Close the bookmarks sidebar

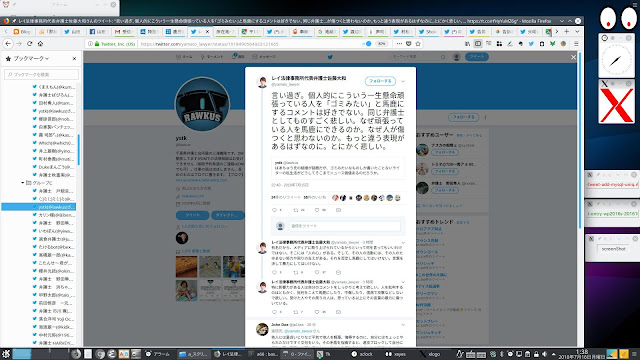(74, 59)
